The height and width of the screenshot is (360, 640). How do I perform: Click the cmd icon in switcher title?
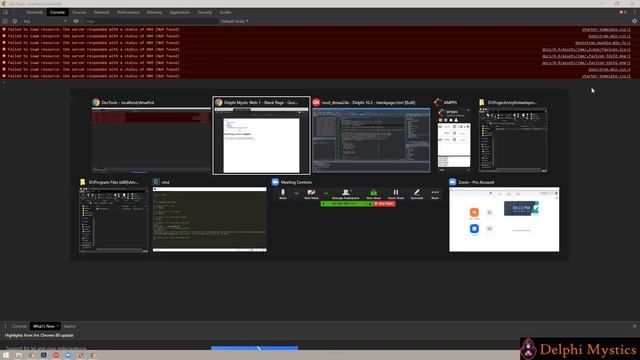coord(156,182)
